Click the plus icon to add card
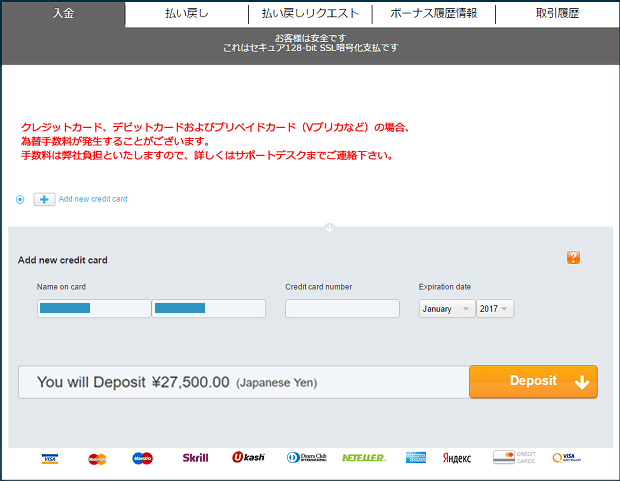 point(44,199)
